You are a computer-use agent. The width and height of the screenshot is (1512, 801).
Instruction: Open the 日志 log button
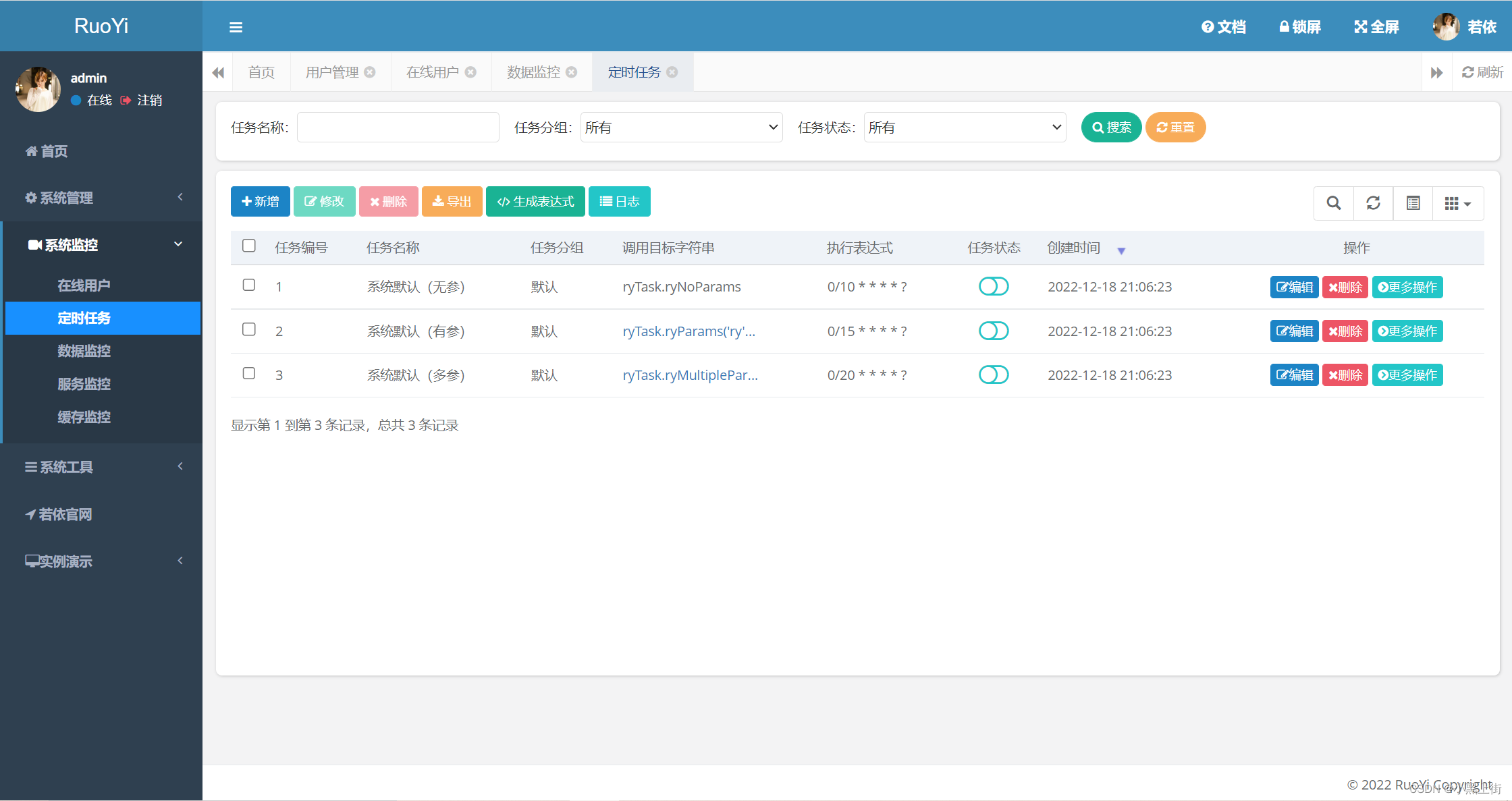pos(620,202)
